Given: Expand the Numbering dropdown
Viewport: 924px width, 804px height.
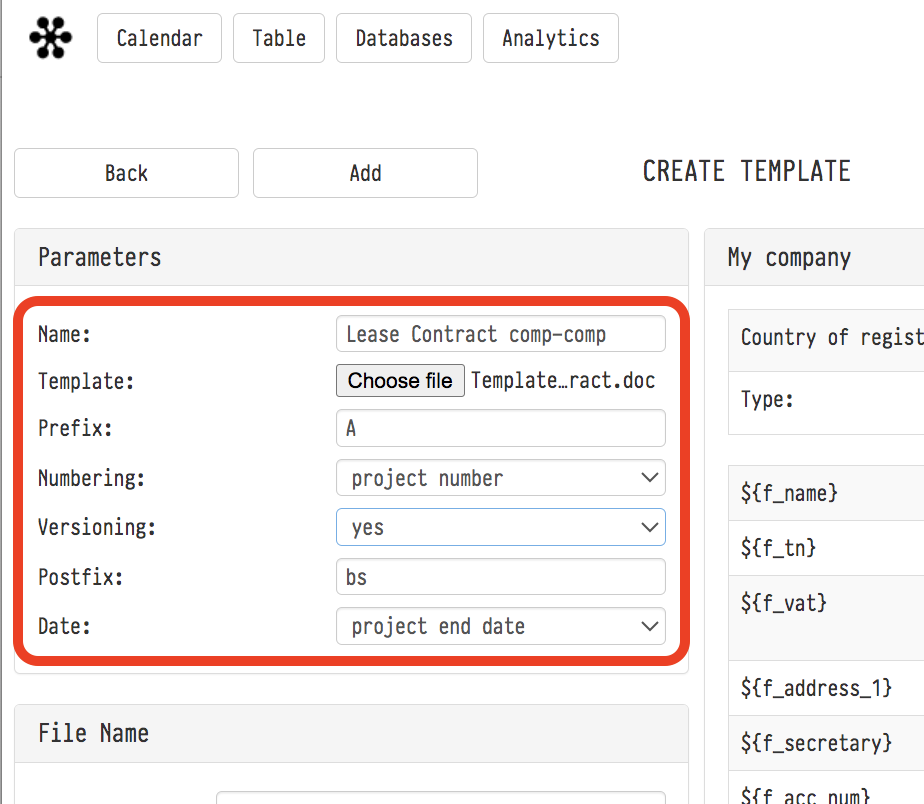Looking at the screenshot, I should pyautogui.click(x=500, y=478).
